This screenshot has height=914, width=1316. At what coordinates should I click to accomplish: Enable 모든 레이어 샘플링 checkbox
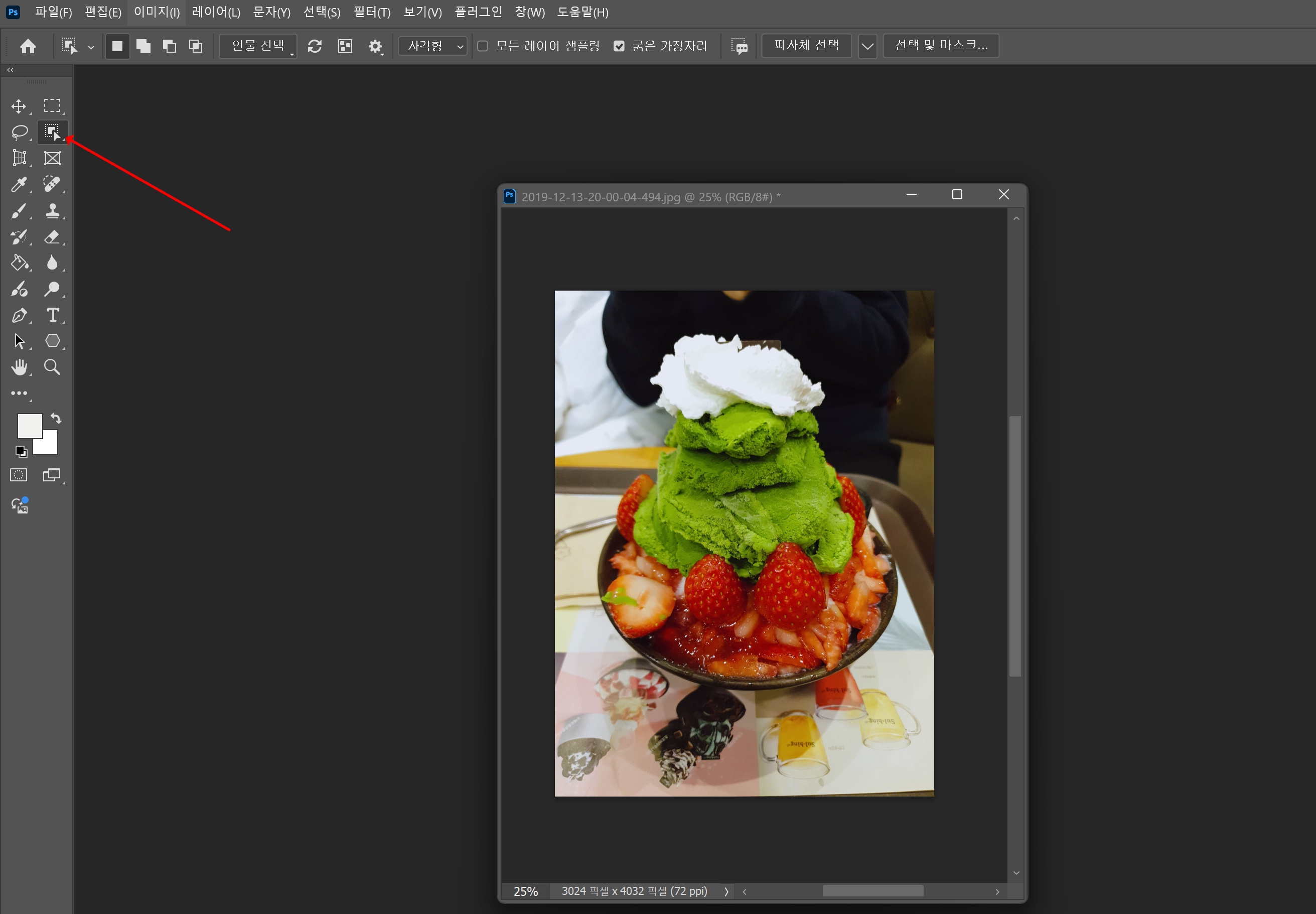[x=483, y=46]
